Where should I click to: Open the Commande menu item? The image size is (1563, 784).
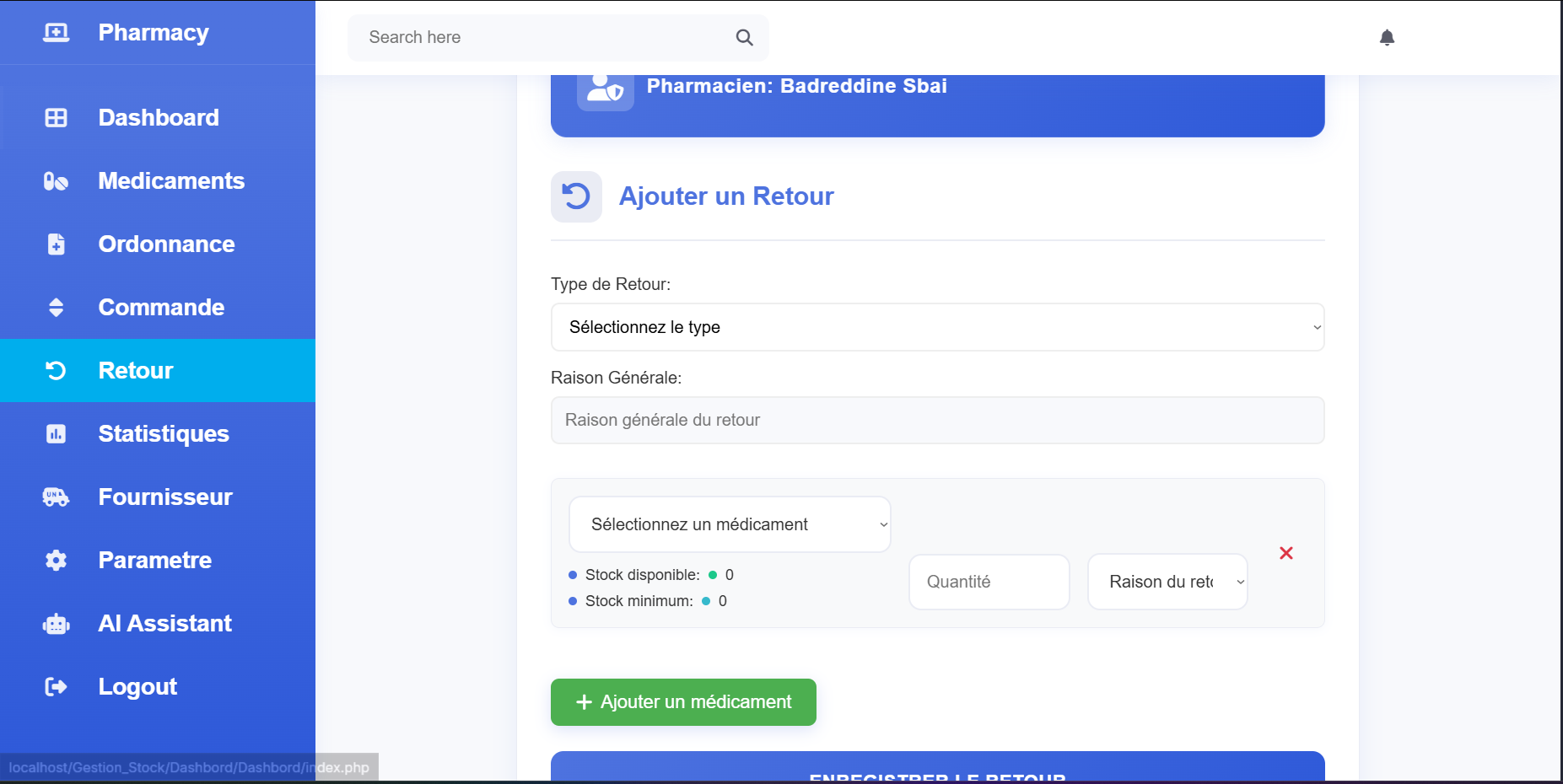[x=161, y=308]
